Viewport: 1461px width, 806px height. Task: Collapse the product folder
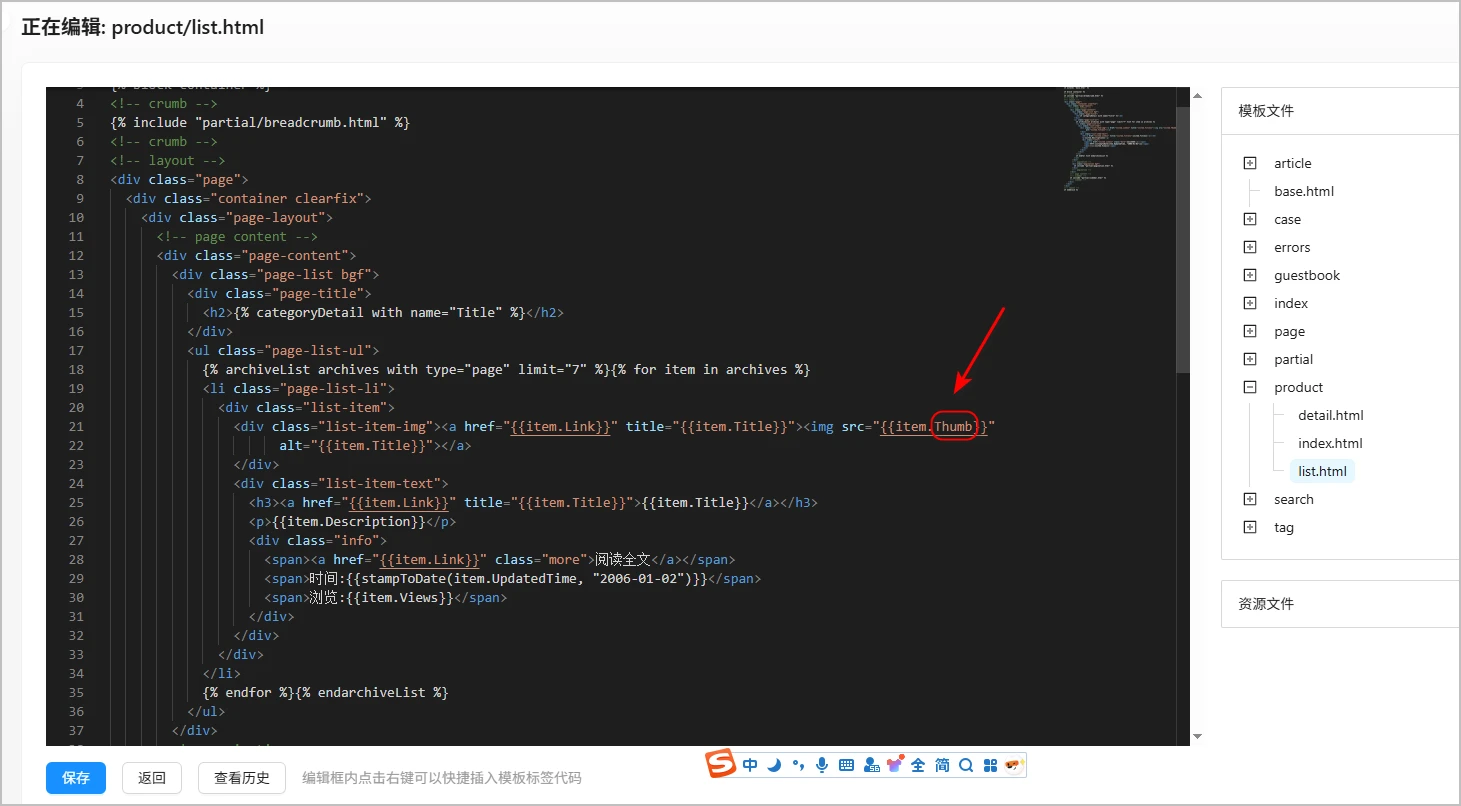(x=1250, y=387)
